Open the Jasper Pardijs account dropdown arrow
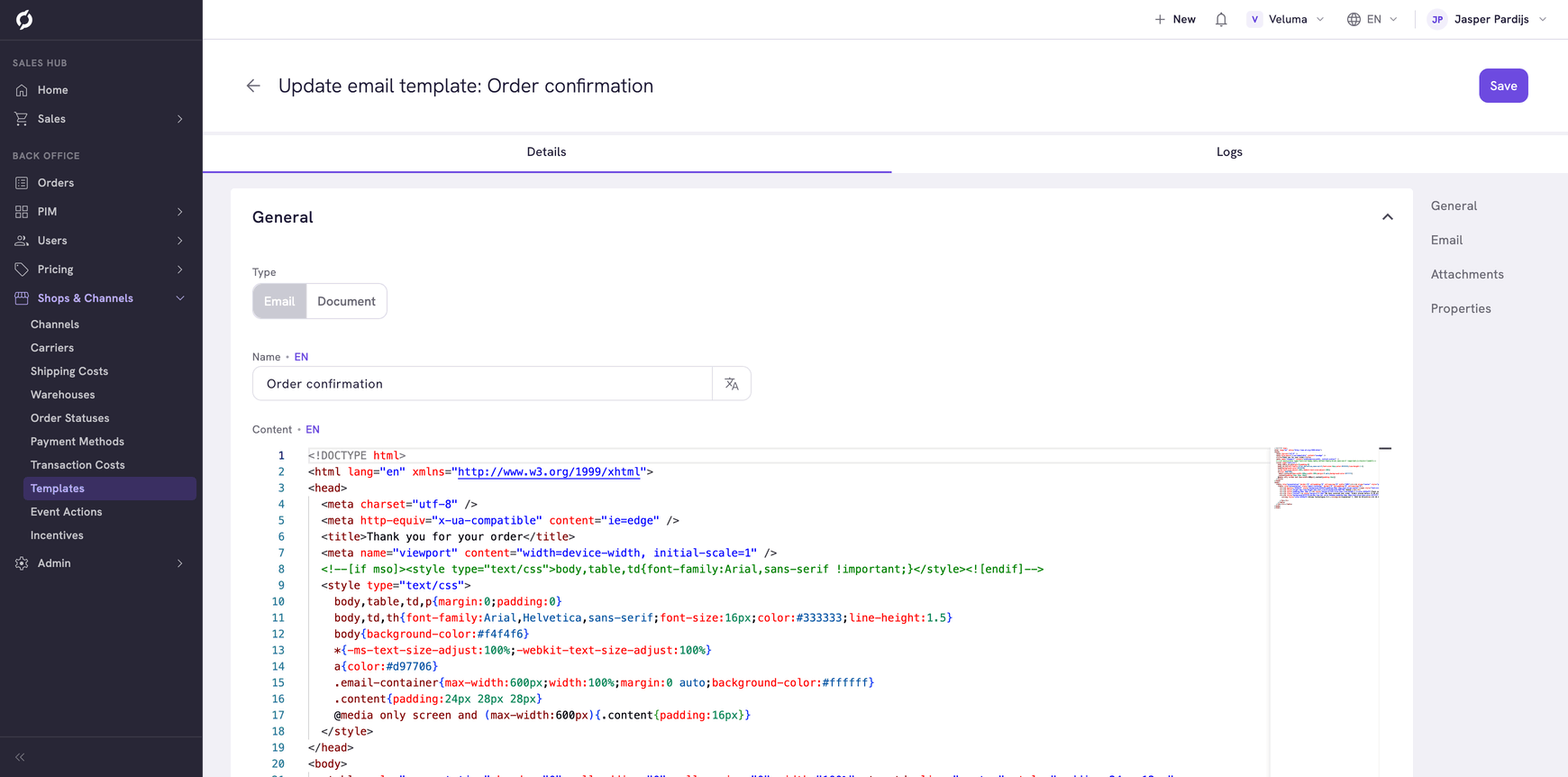The image size is (1568, 777). (1543, 20)
